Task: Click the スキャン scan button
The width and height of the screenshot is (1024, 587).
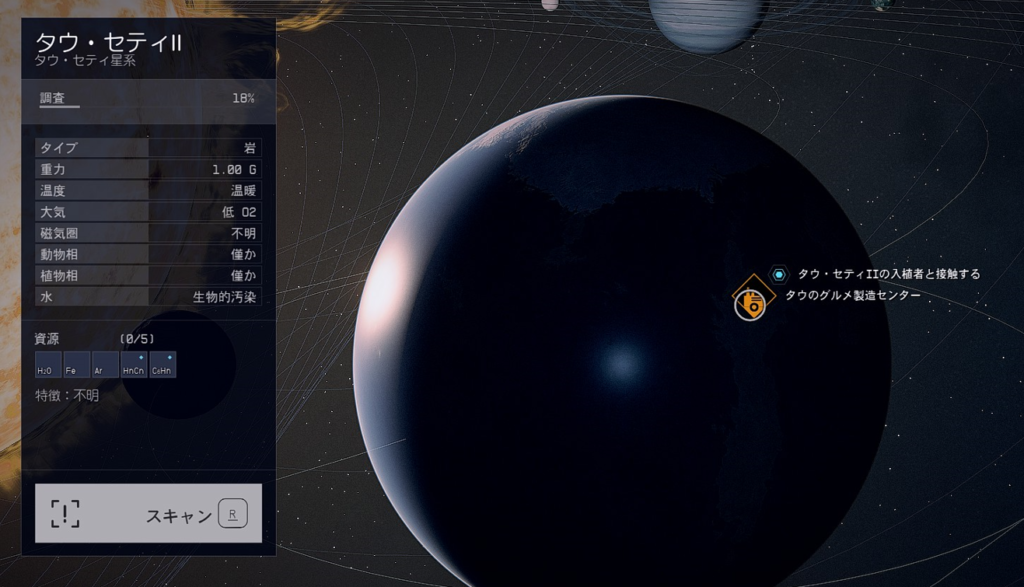Action: coord(148,513)
